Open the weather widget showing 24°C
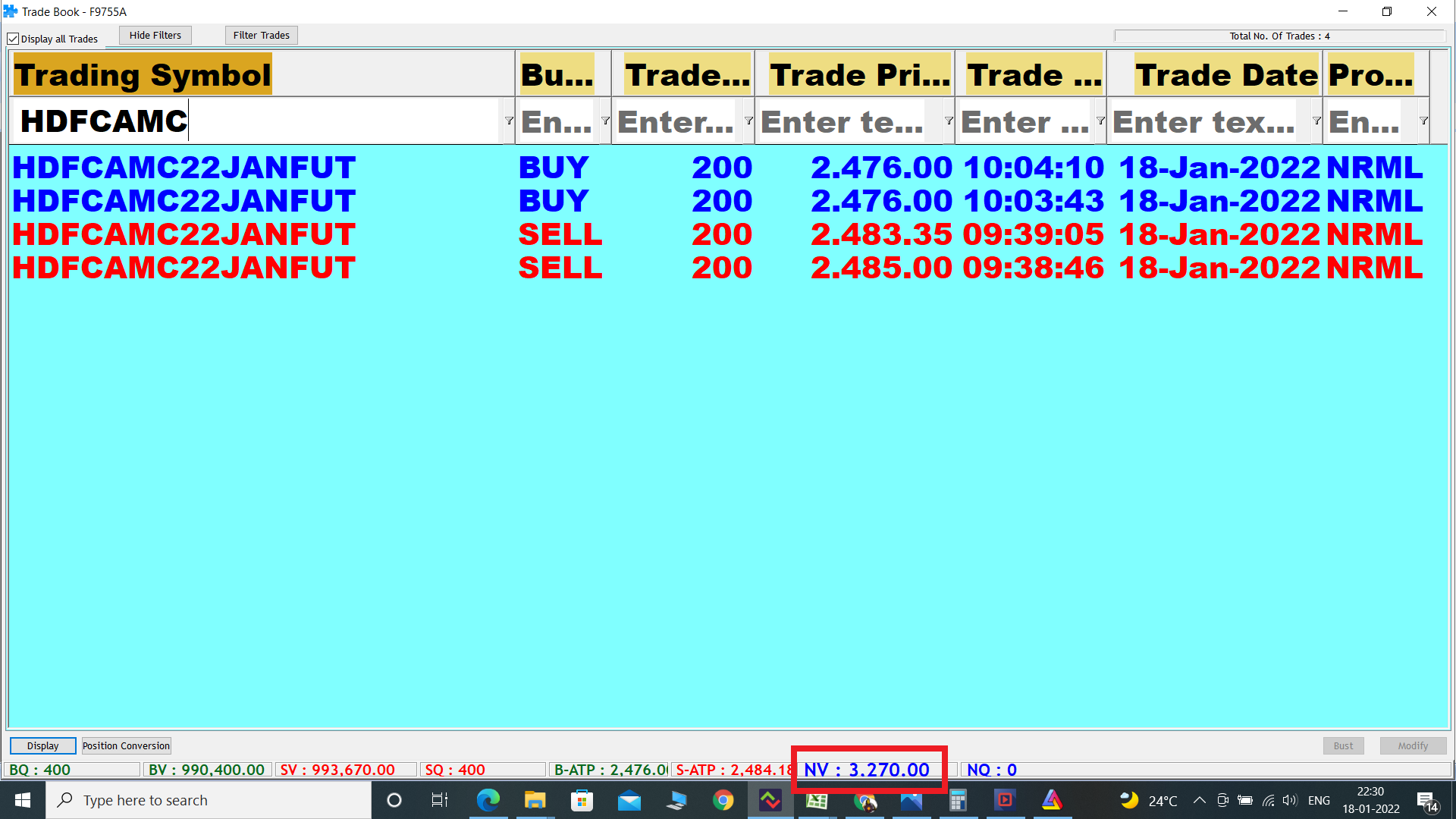The width and height of the screenshot is (1456, 819). tap(1149, 800)
